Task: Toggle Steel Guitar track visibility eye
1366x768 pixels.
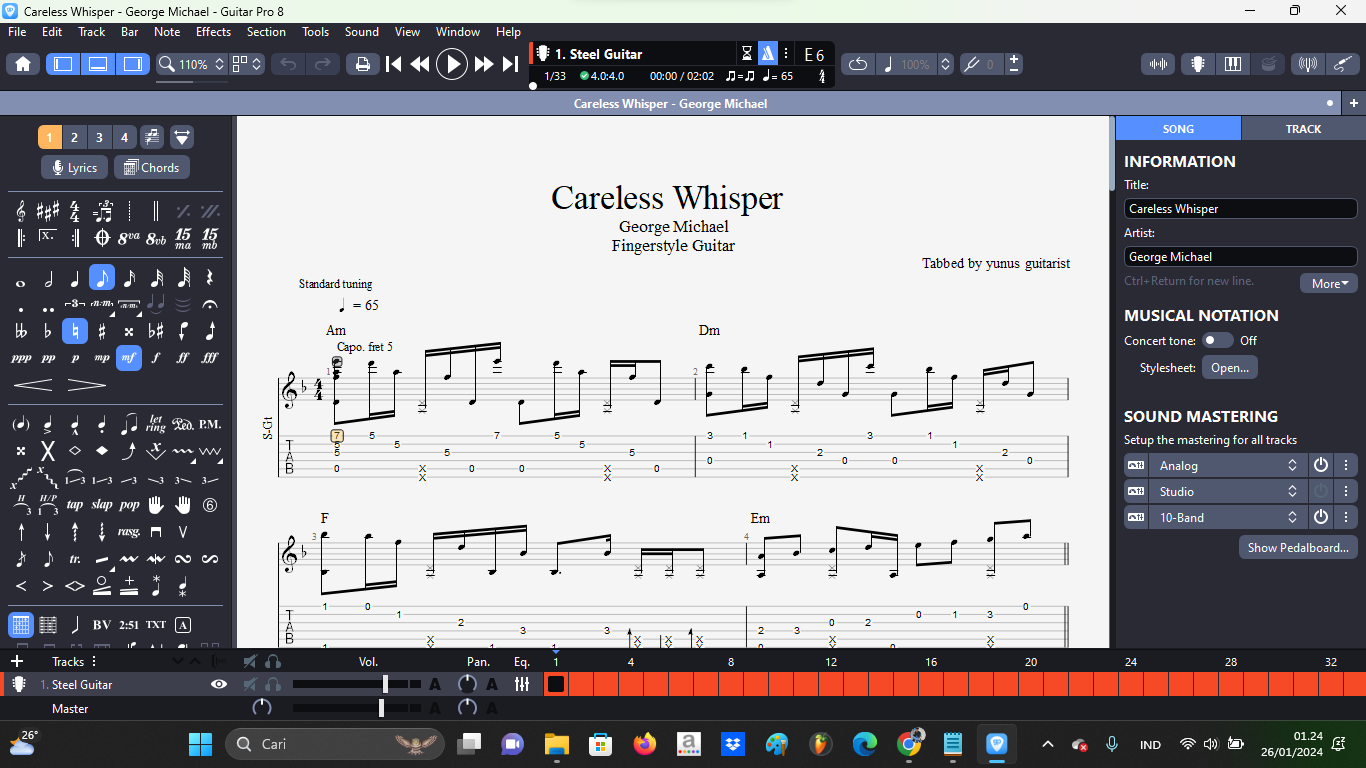Action: [x=219, y=685]
